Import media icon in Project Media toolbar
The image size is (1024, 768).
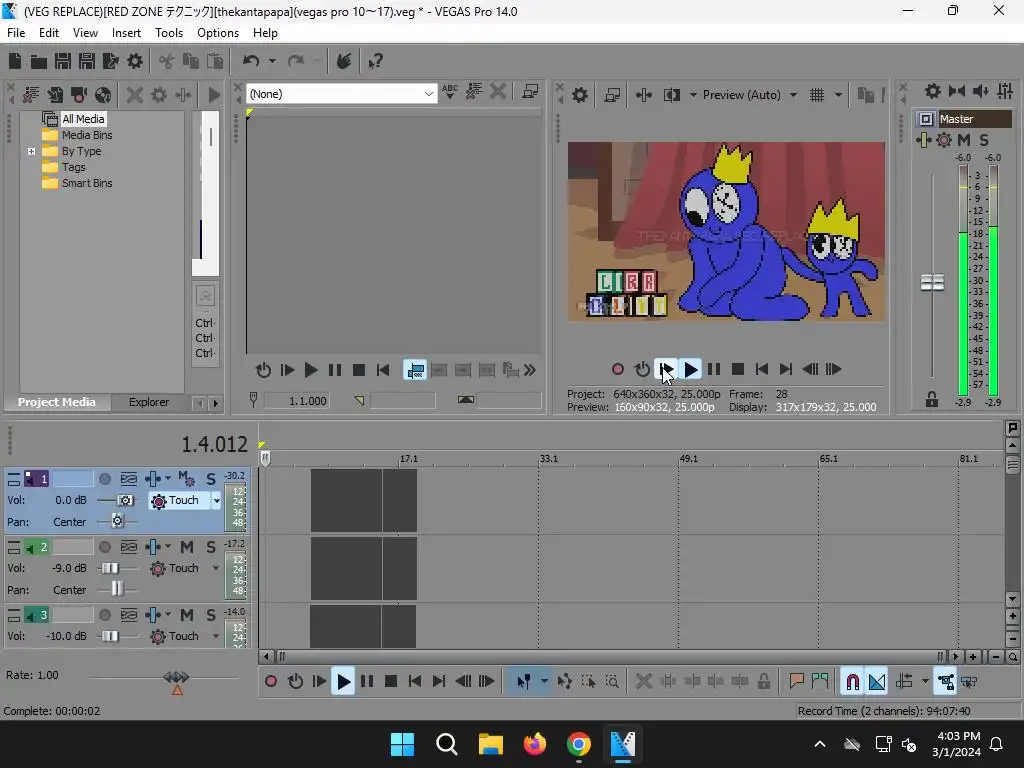tap(55, 95)
